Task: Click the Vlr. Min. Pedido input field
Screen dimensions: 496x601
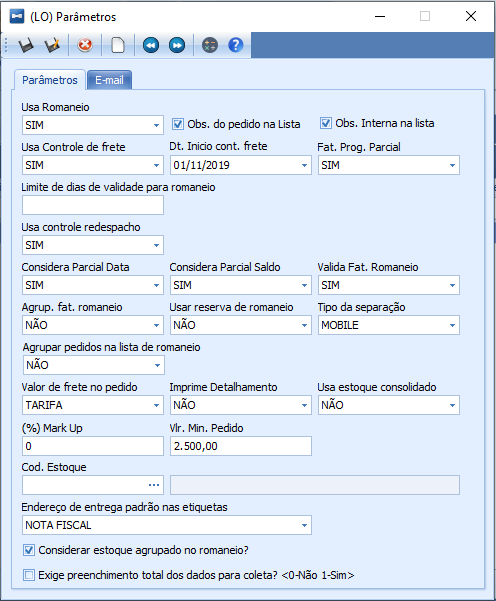Action: pyautogui.click(x=241, y=446)
